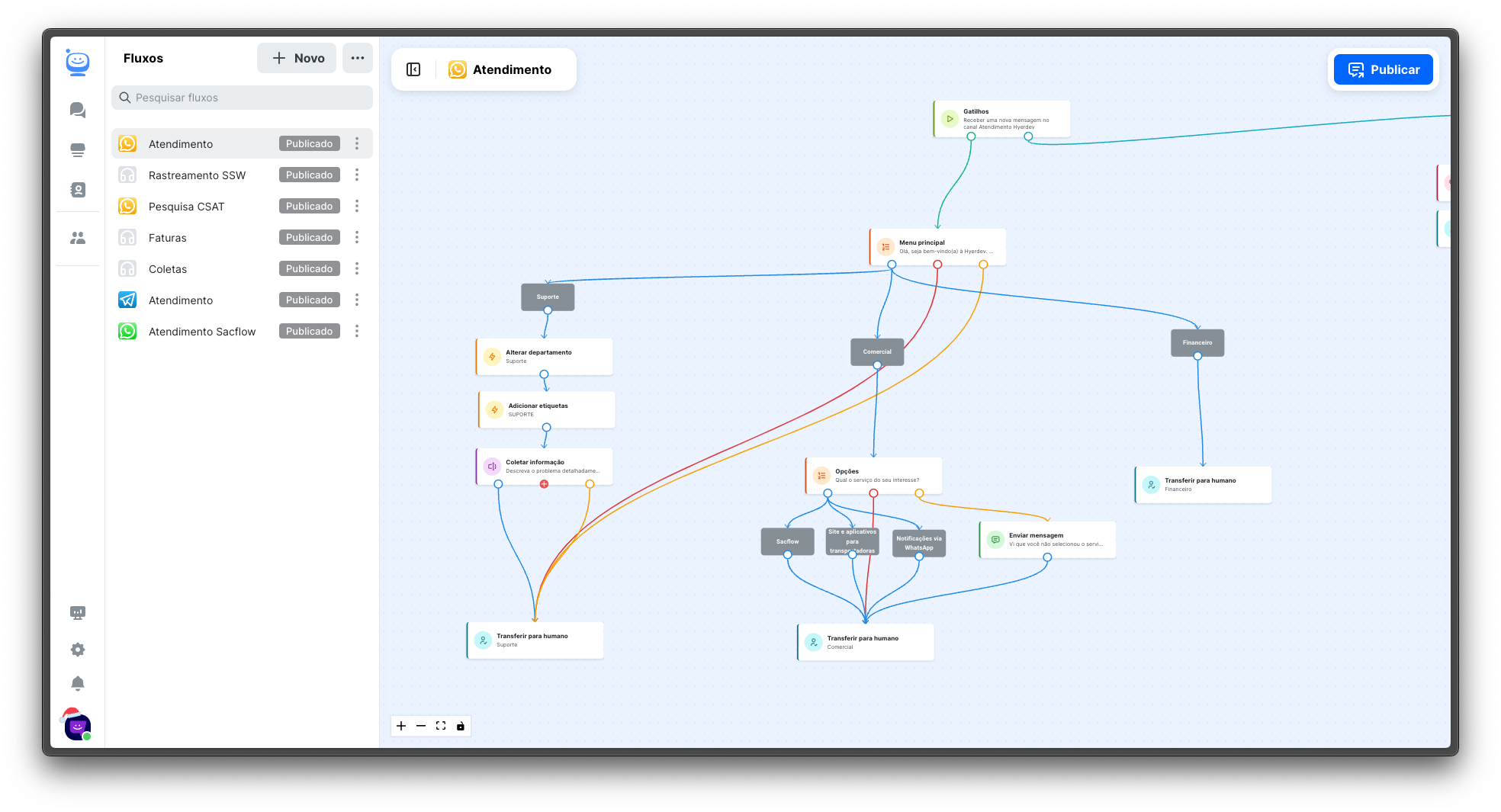Image resolution: width=1501 pixels, height=812 pixels.
Task: Click the Publicar button
Action: point(1383,69)
